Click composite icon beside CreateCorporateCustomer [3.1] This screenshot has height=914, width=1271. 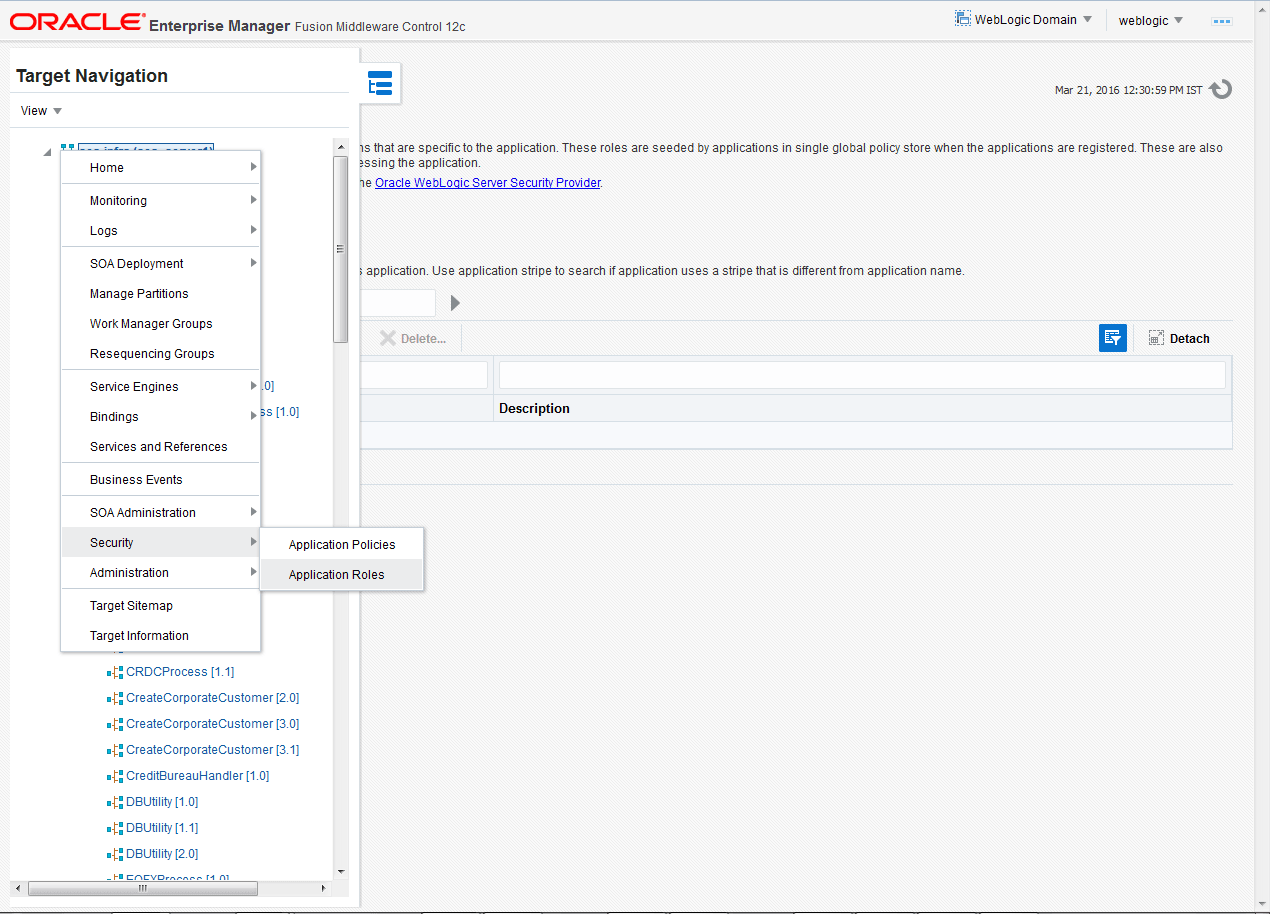click(115, 750)
